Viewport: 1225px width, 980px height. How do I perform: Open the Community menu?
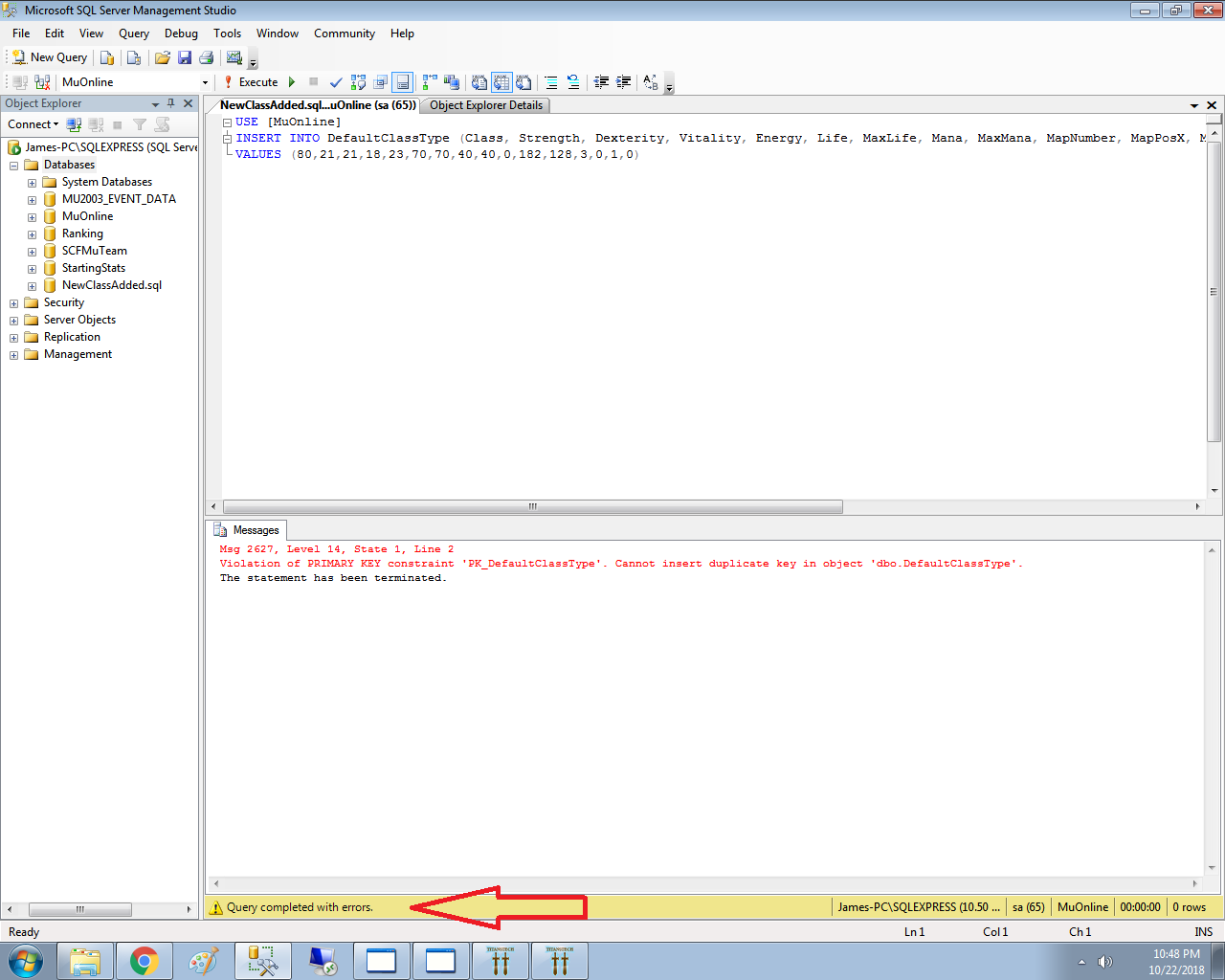(x=345, y=33)
